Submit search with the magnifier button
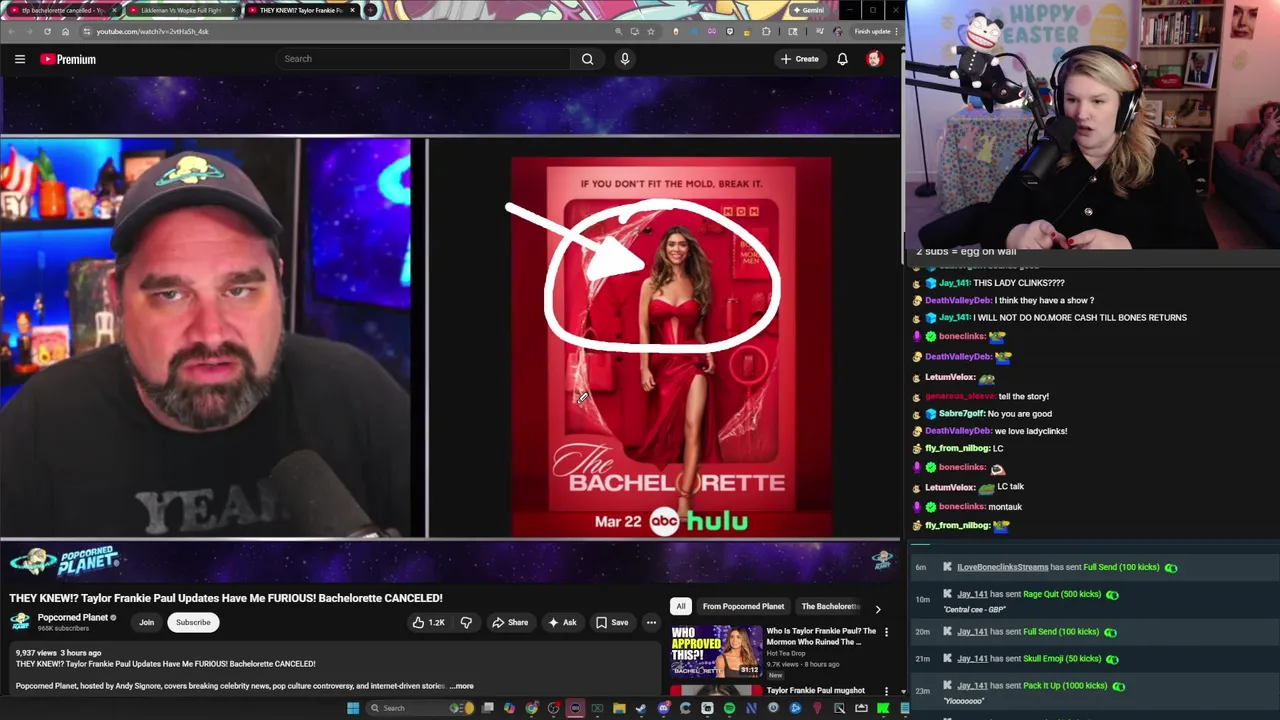Image resolution: width=1280 pixels, height=720 pixels. click(x=587, y=59)
